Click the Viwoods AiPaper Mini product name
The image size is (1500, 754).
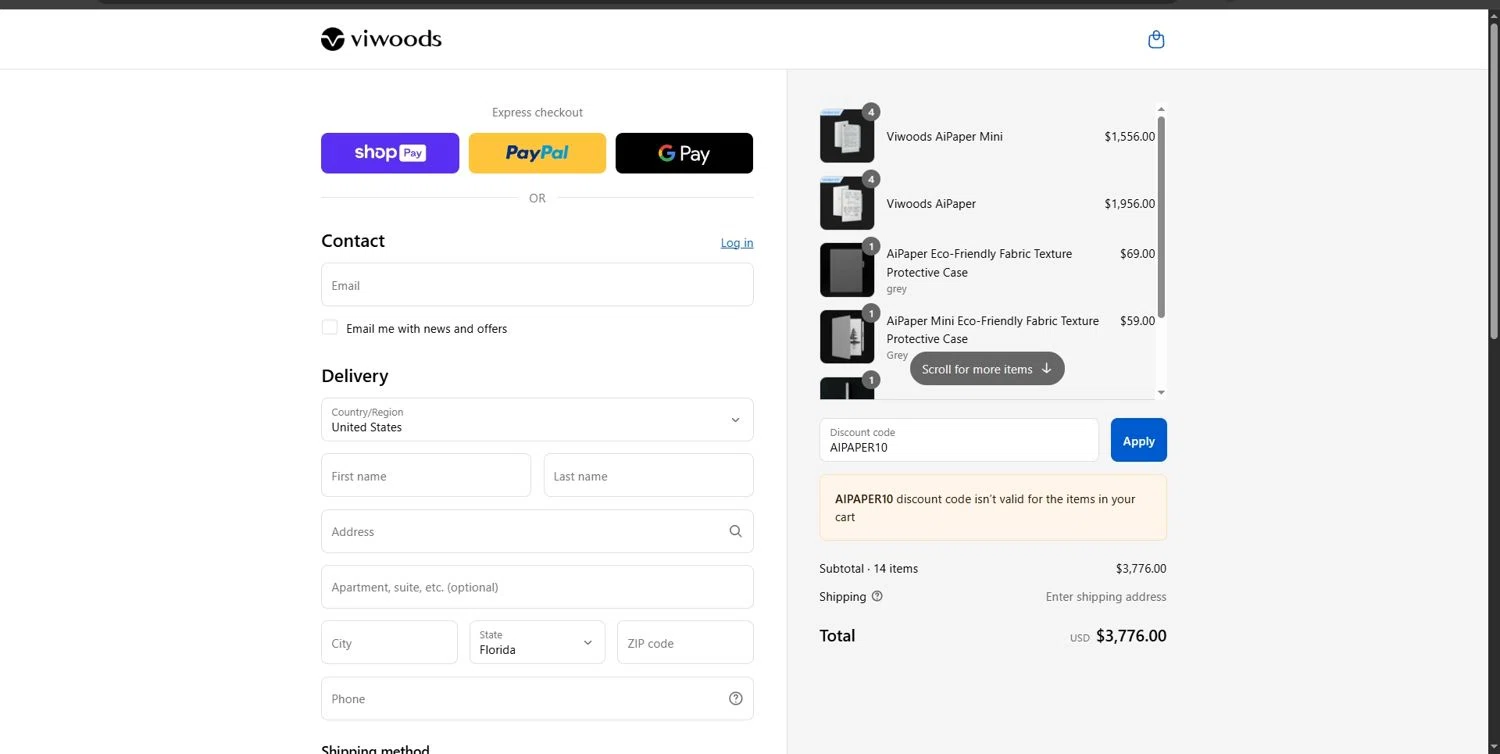[x=944, y=136]
